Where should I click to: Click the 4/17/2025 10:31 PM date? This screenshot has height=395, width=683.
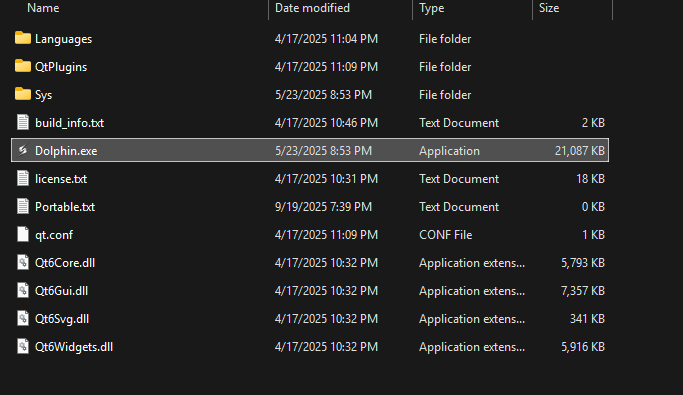pyautogui.click(x=326, y=179)
